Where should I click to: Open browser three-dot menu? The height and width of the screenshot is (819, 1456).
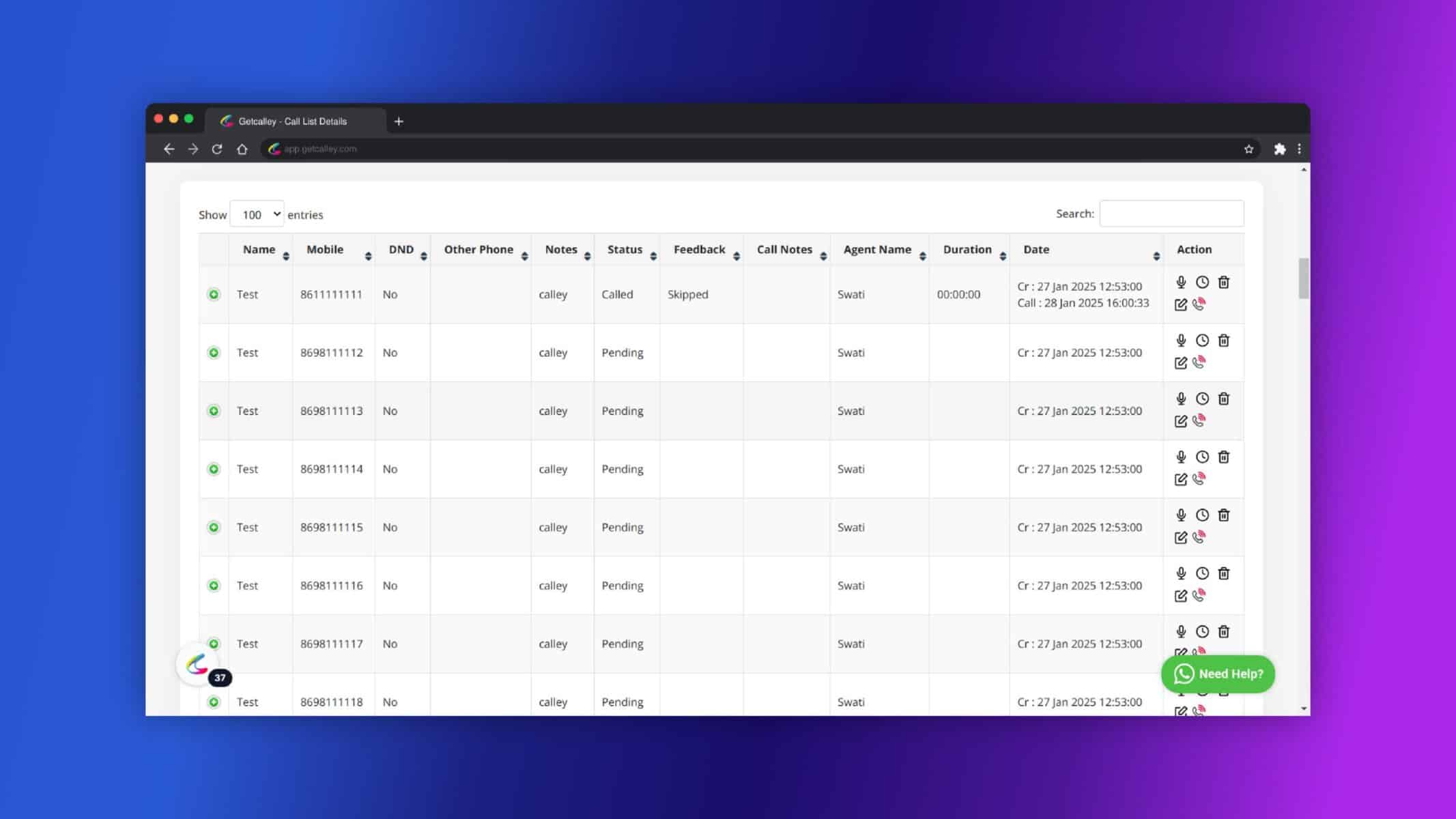point(1299,149)
